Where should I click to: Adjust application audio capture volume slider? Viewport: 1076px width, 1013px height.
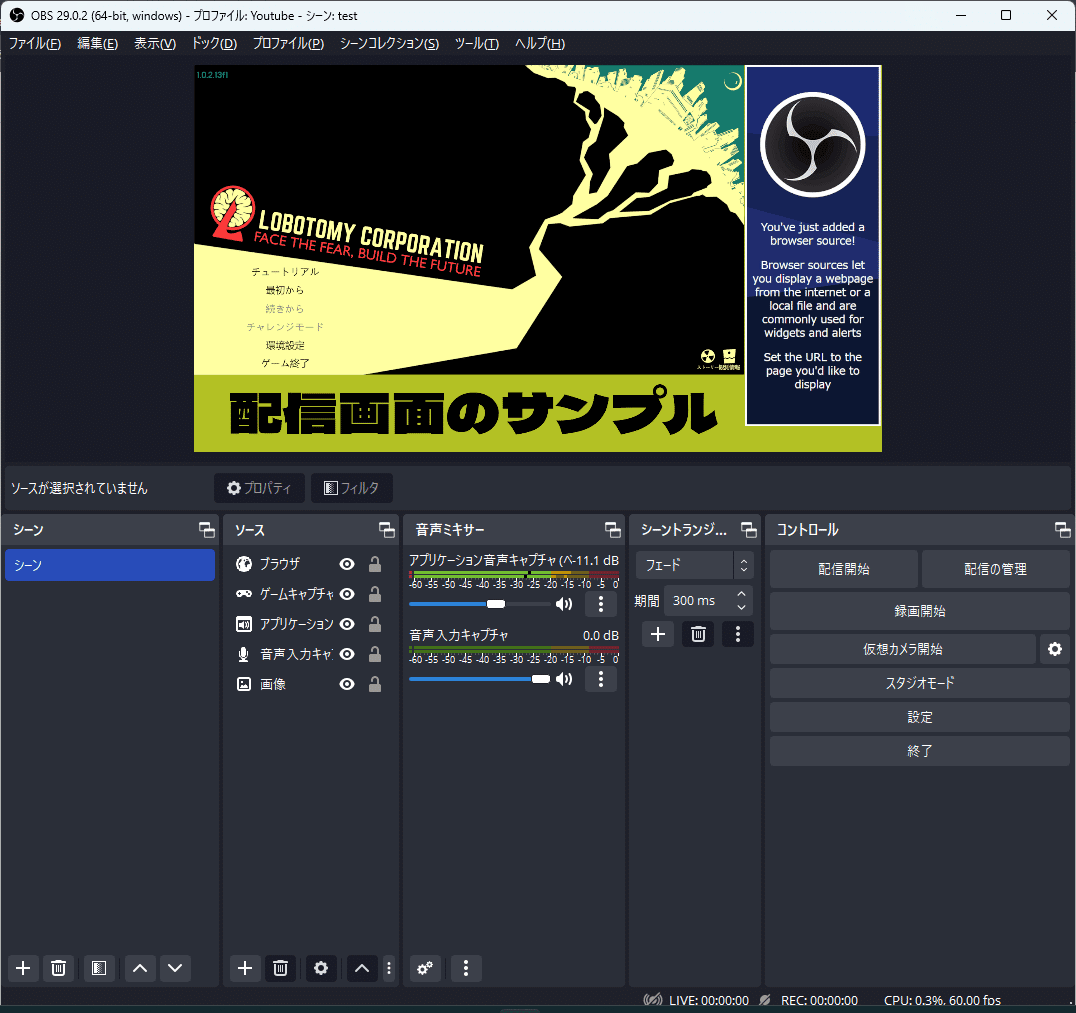(480, 604)
